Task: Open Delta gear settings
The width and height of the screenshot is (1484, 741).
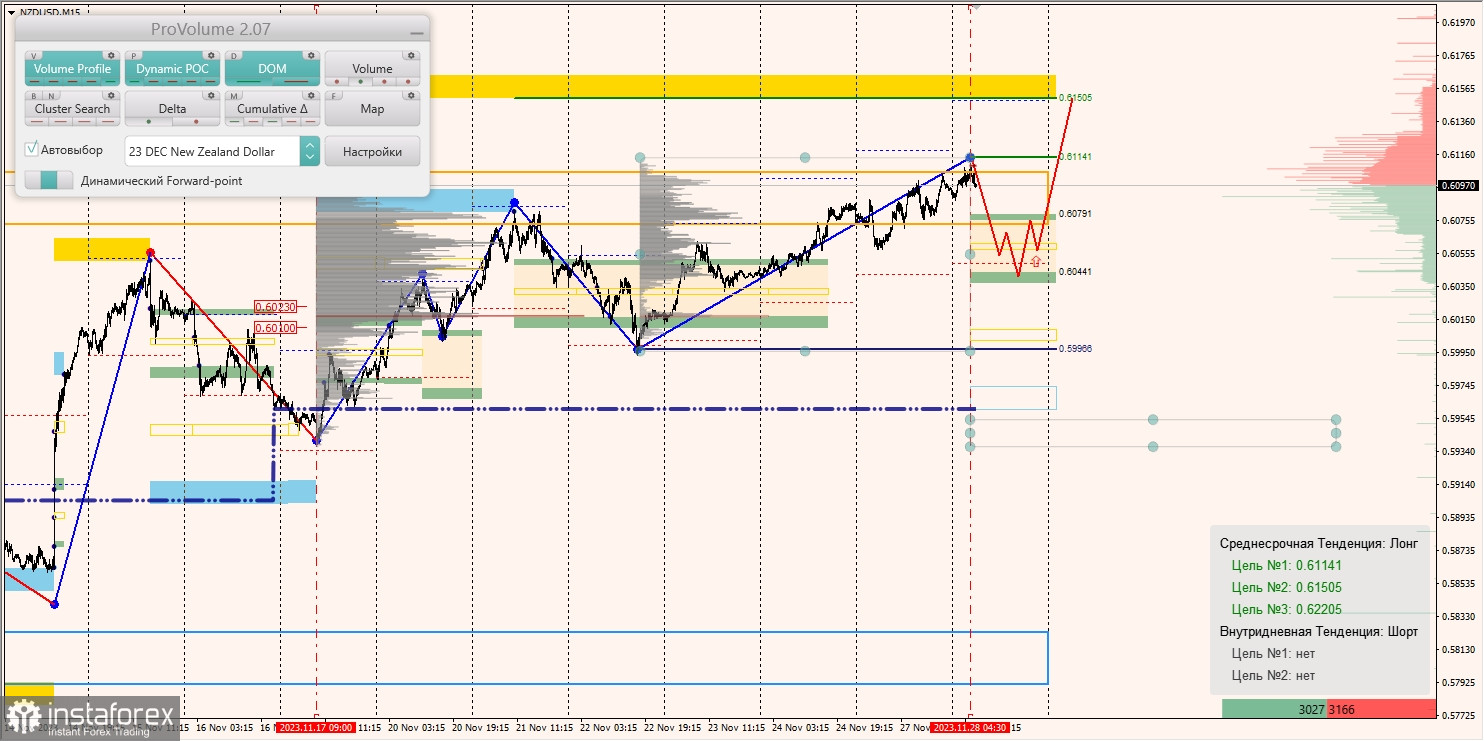Action: pyautogui.click(x=211, y=96)
